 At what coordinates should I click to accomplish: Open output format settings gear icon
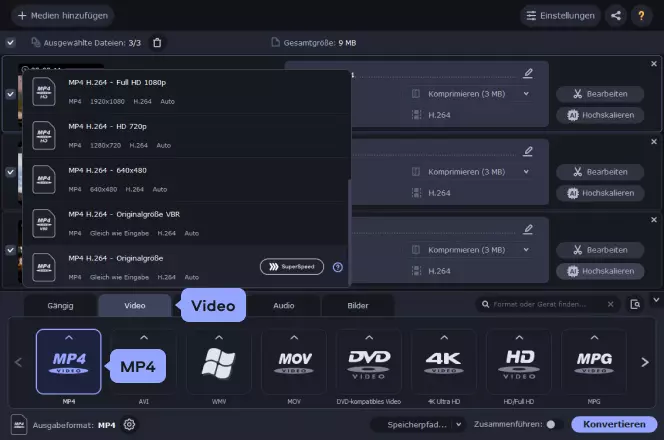pyautogui.click(x=129, y=424)
